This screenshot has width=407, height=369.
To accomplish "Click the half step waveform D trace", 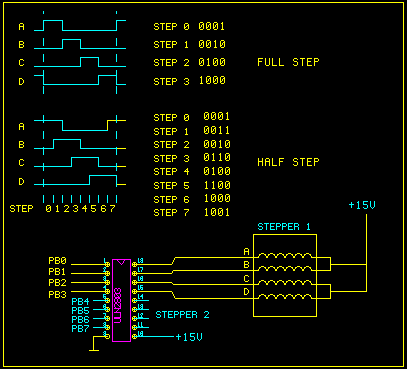I will click(x=80, y=180).
